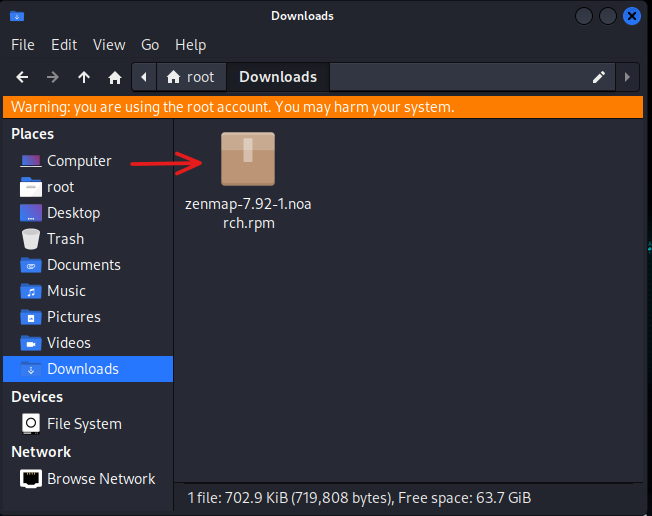652x516 pixels.
Task: Click the Music folder icon
Action: 31,291
